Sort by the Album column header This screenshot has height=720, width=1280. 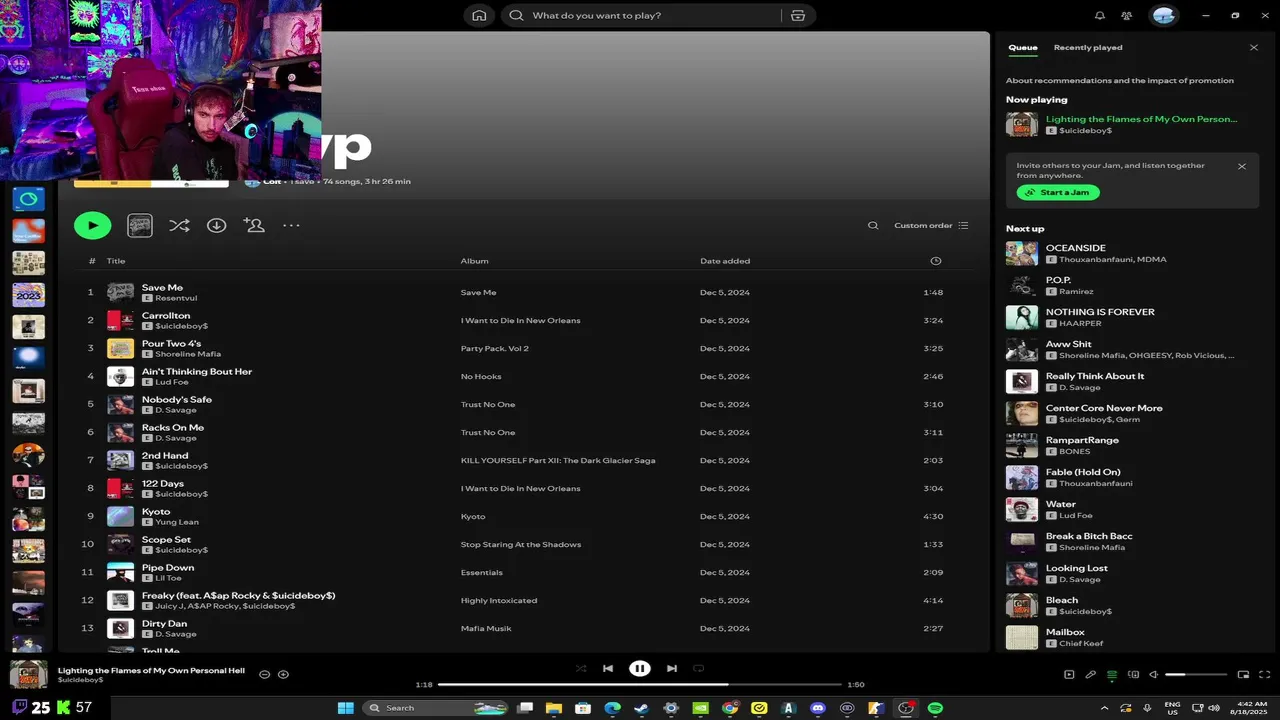tap(474, 261)
